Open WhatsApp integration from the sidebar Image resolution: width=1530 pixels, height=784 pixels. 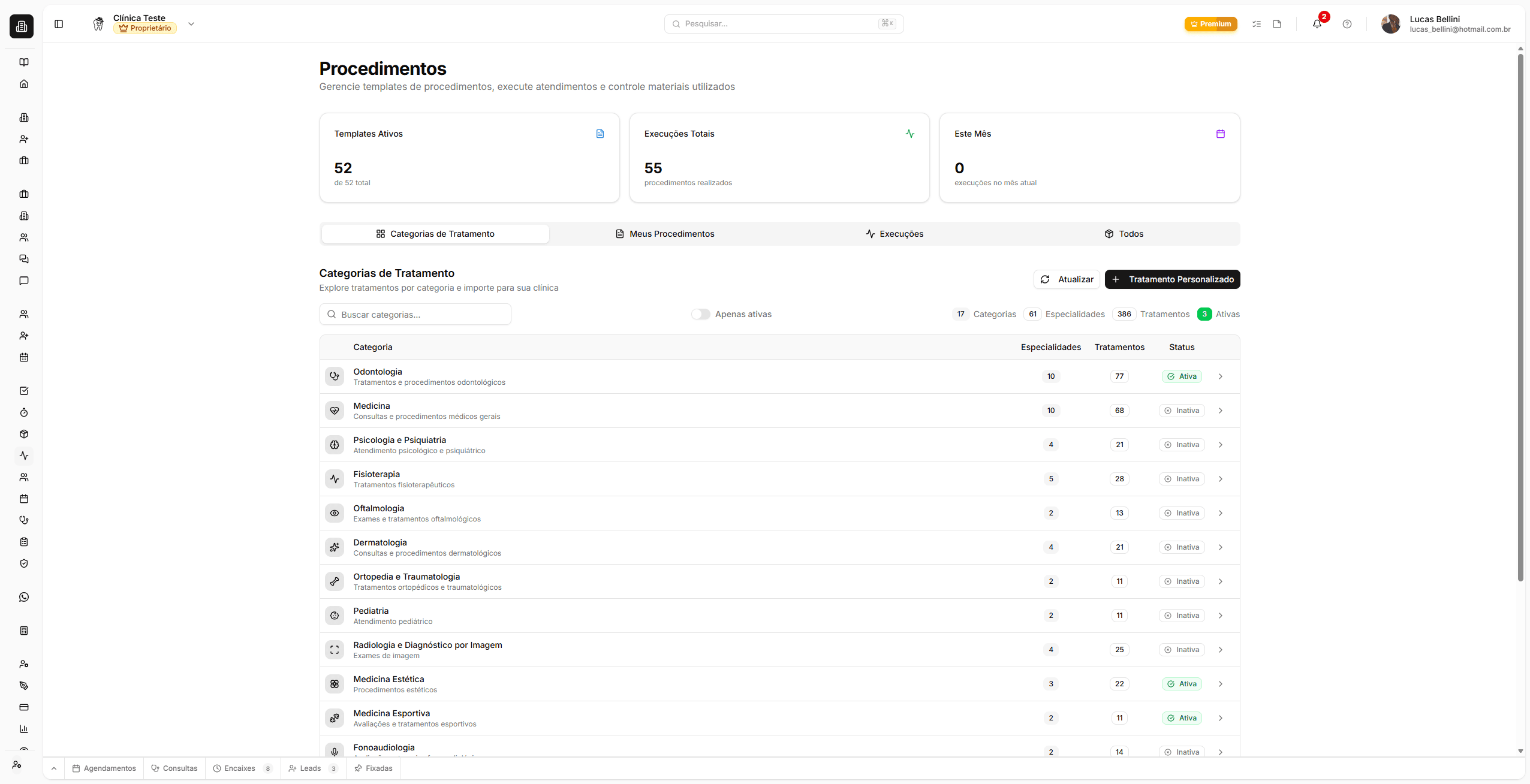tap(24, 596)
